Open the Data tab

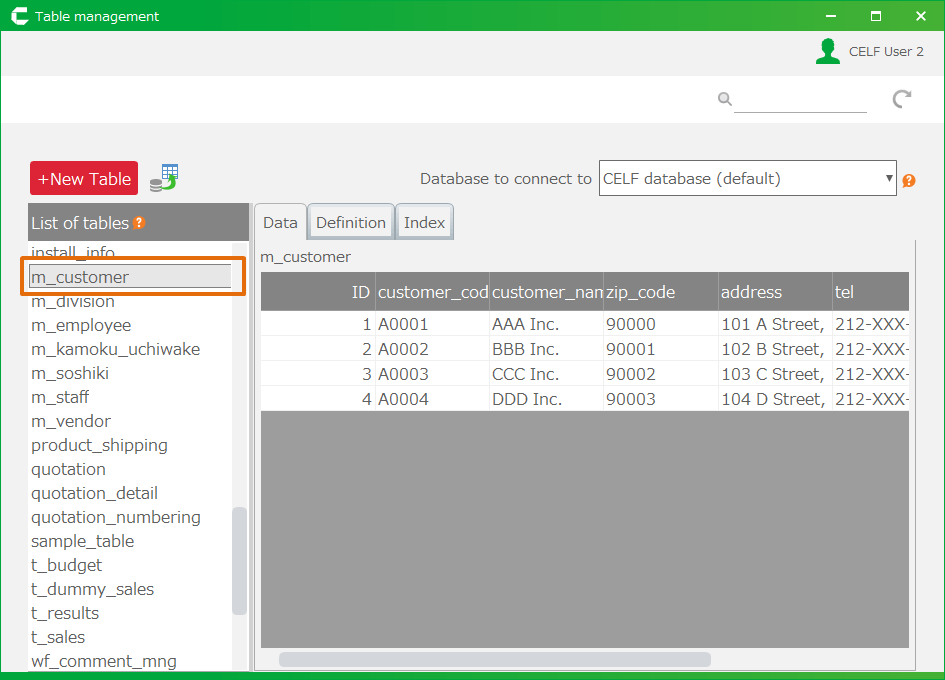(280, 223)
